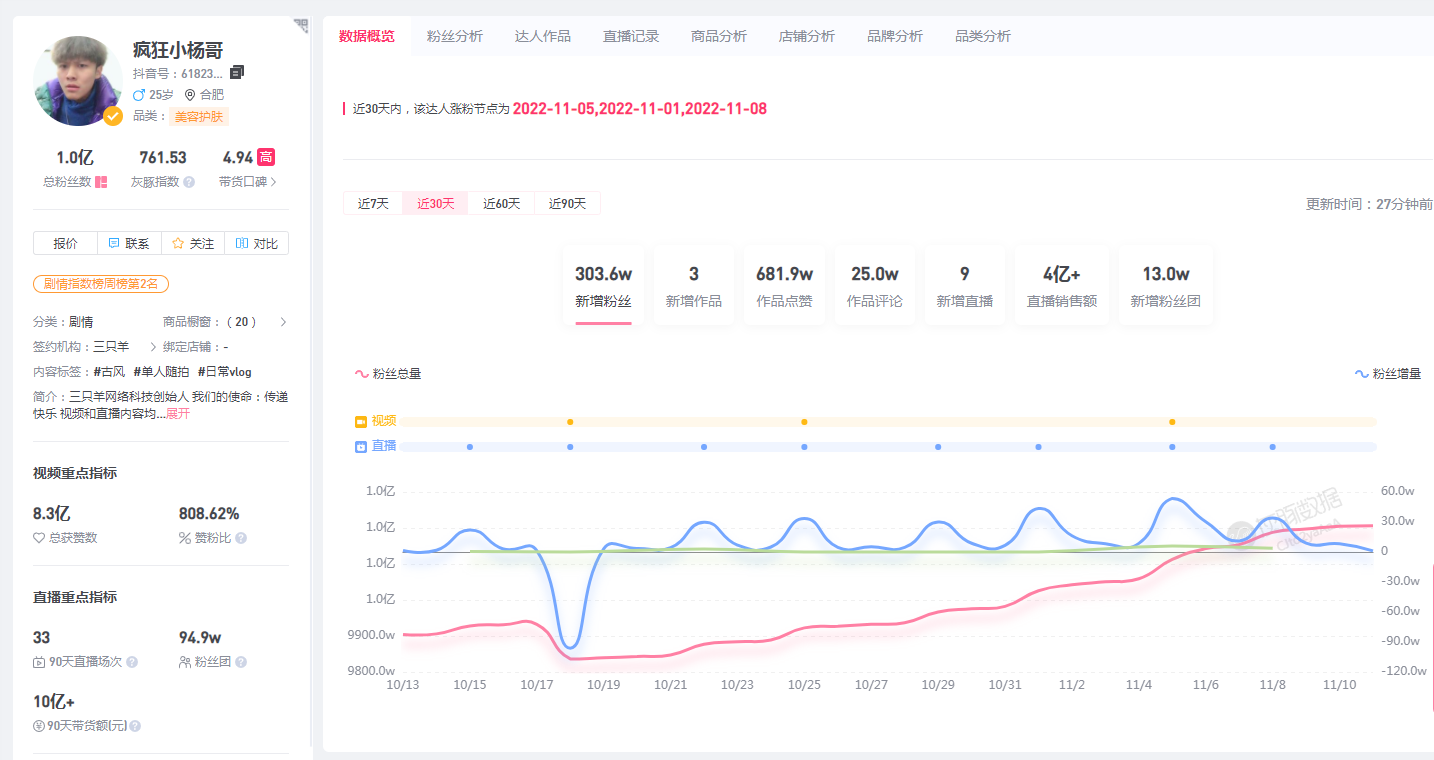Click the verified badge on avatar
This screenshot has height=760, width=1434.
click(114, 116)
